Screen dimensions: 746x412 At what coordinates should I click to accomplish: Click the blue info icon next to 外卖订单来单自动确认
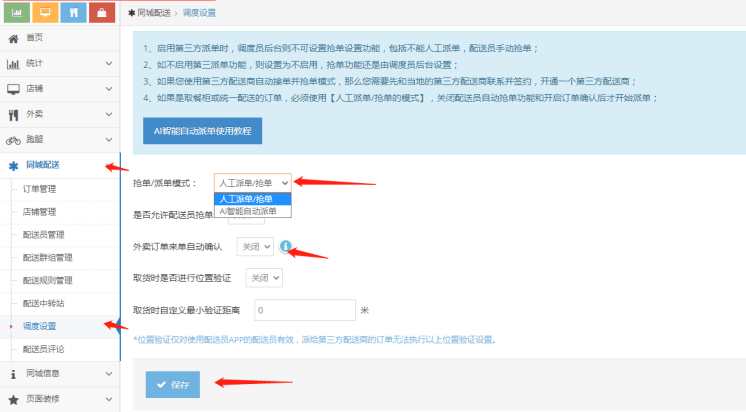pos(286,246)
